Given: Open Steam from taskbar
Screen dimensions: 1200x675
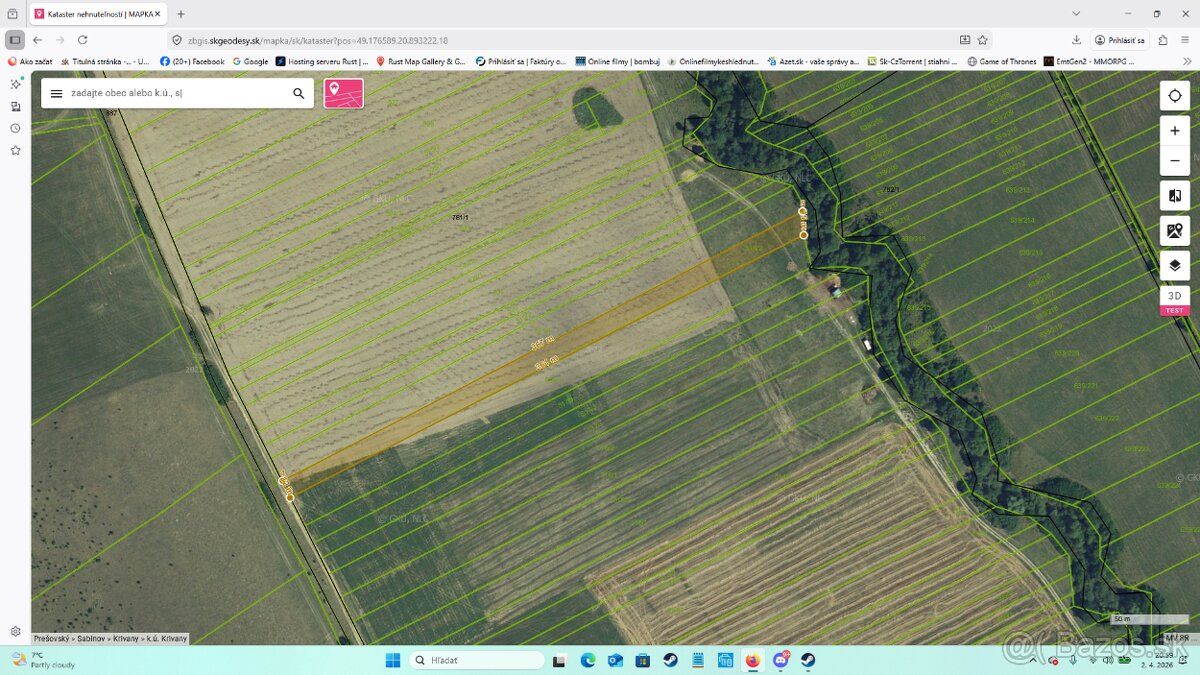Looking at the screenshot, I should 670,660.
